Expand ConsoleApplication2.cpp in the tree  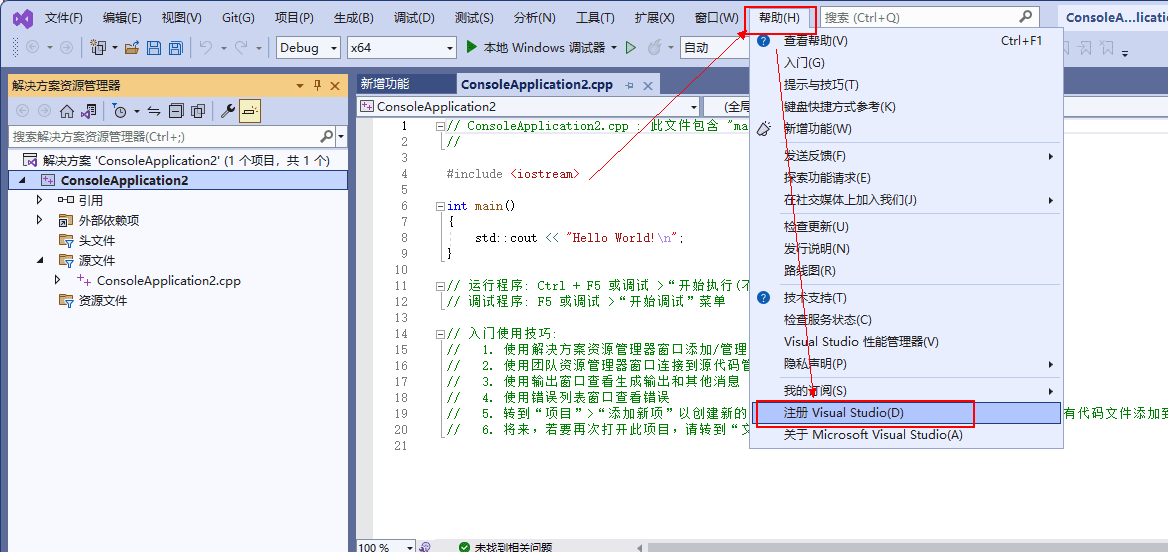pyautogui.click(x=58, y=280)
